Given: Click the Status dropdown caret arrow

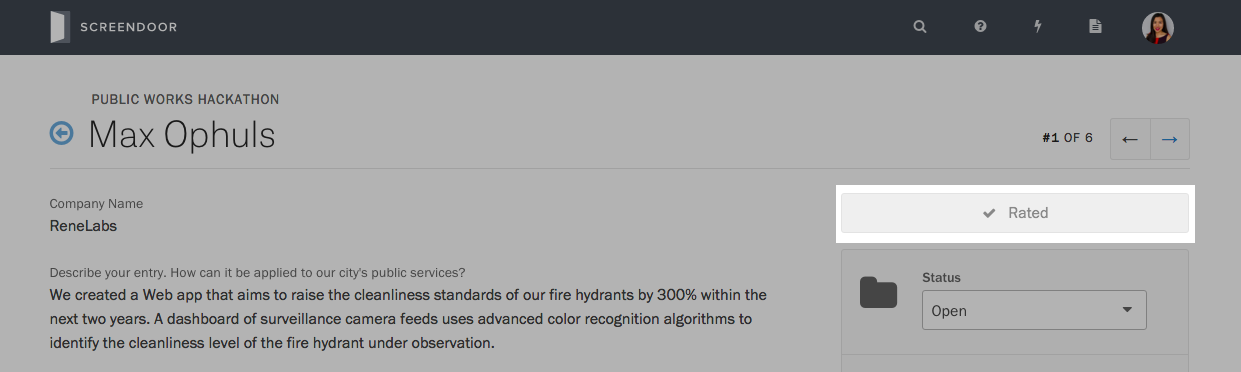Looking at the screenshot, I should point(1127,310).
